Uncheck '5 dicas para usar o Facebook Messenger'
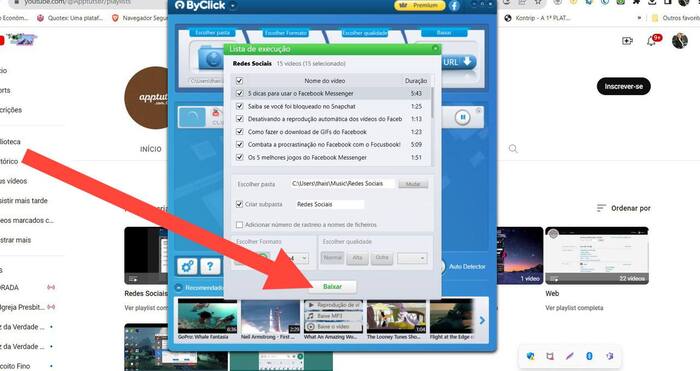Image resolution: width=700 pixels, height=371 pixels. point(240,93)
